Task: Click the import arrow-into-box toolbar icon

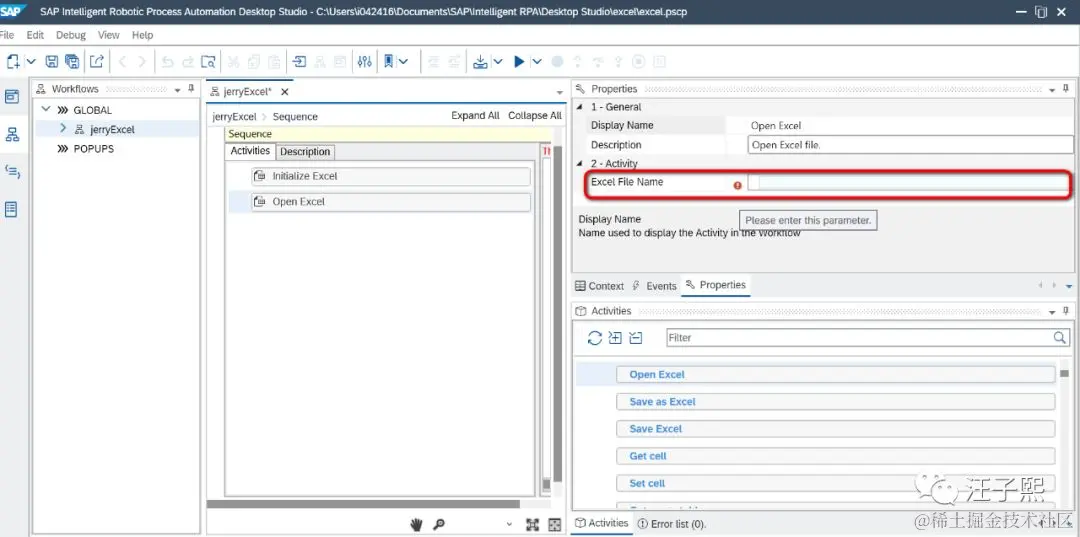Action: (299, 62)
